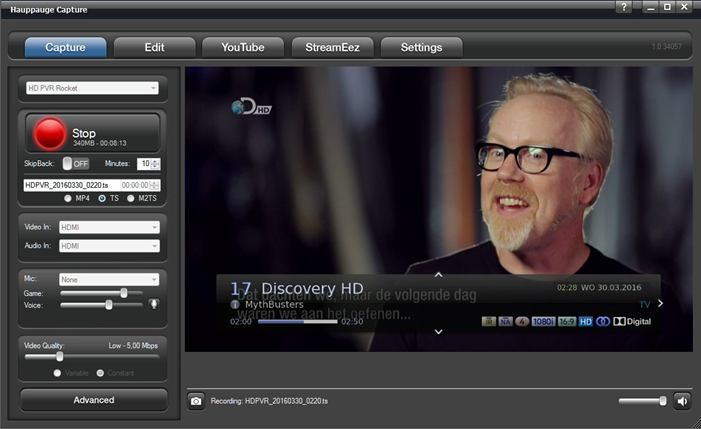Click the info icon beside MythBusters

point(235,304)
